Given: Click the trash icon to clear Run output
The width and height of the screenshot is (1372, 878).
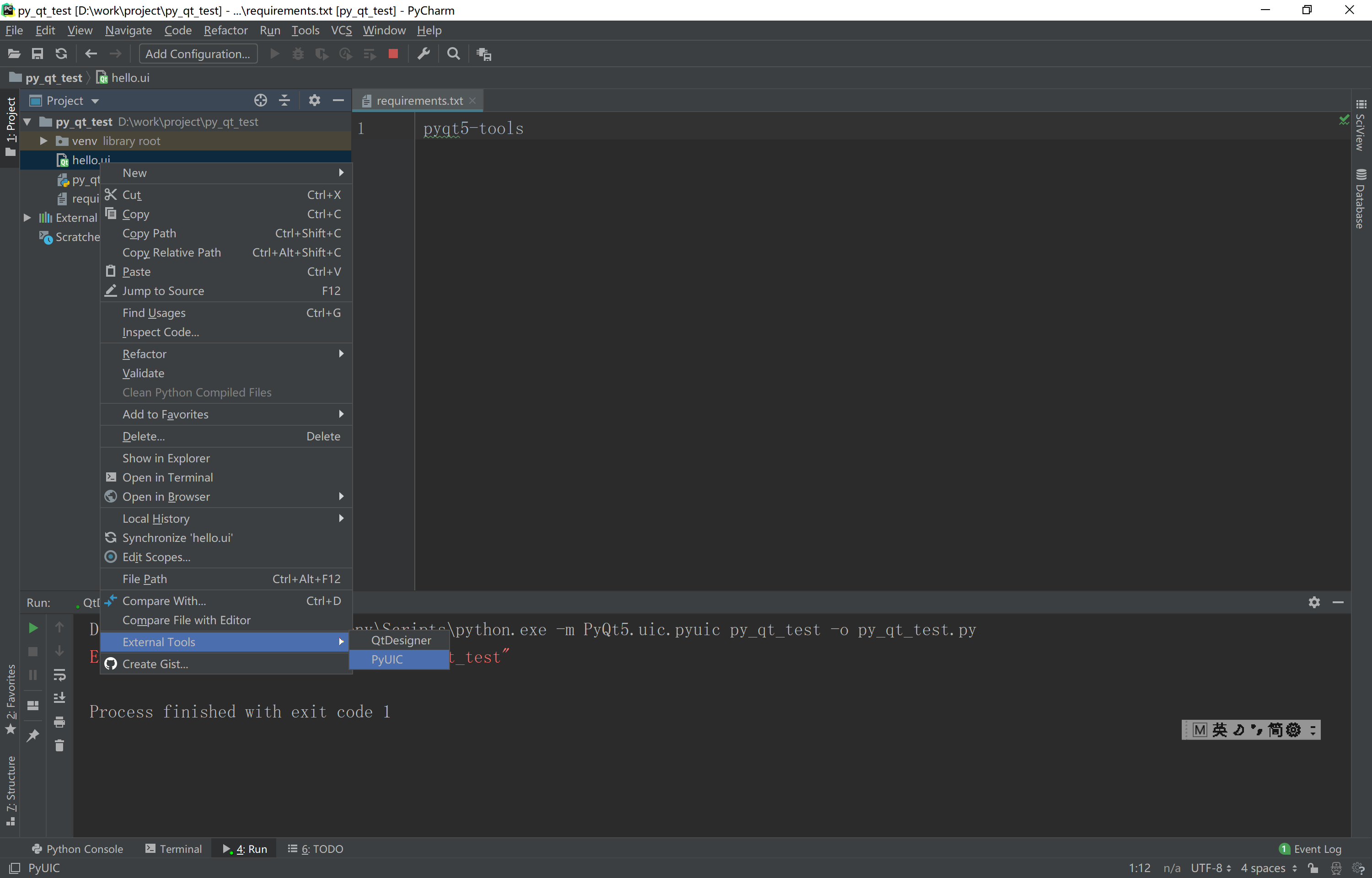Looking at the screenshot, I should [x=59, y=746].
